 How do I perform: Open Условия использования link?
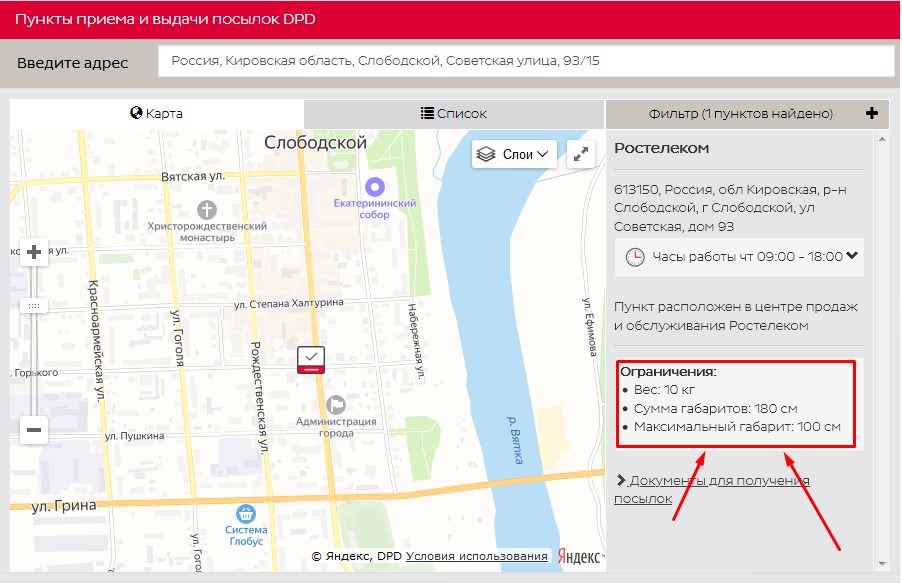(477, 556)
